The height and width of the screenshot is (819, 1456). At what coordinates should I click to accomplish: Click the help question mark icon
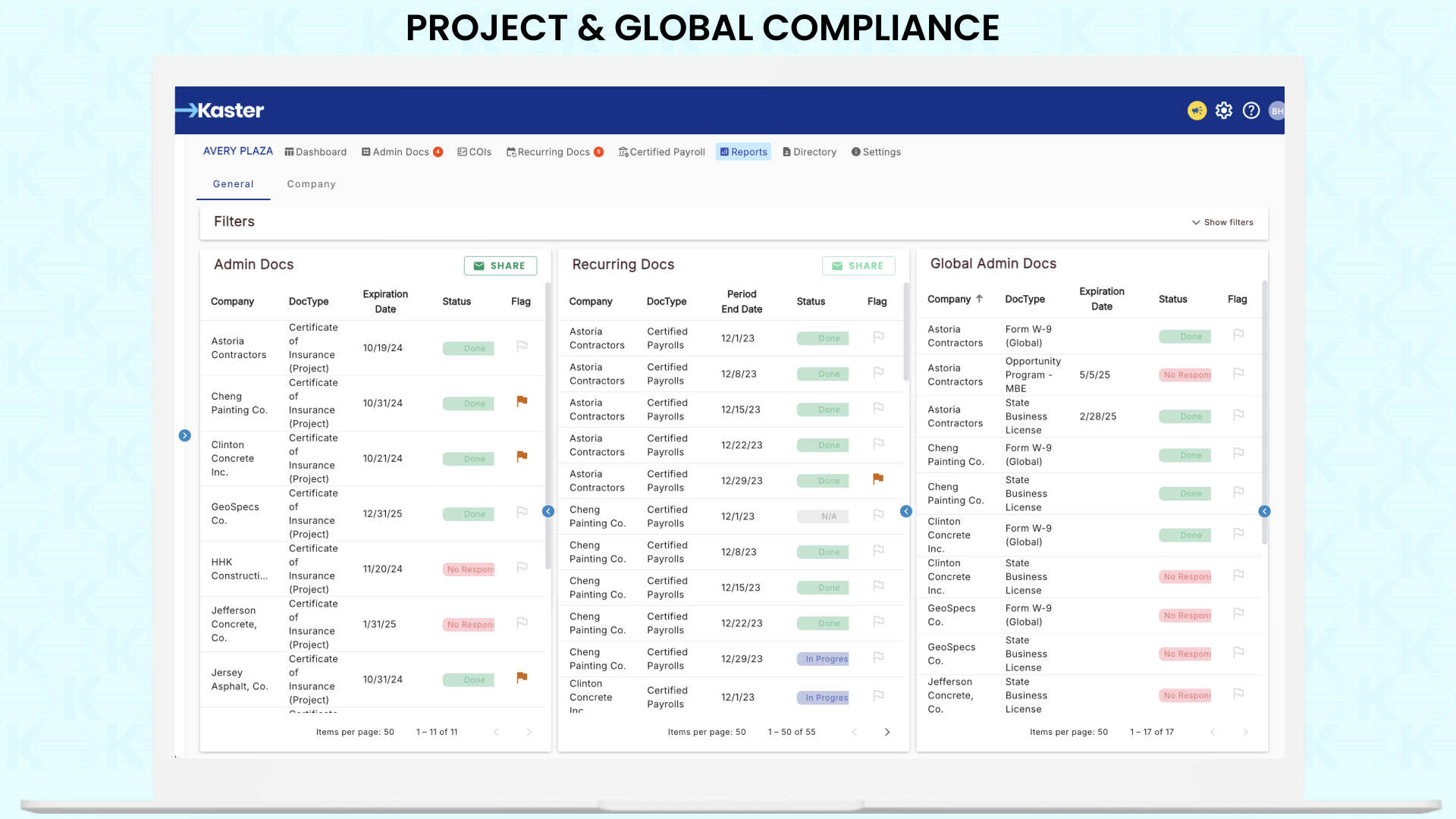click(x=1251, y=111)
